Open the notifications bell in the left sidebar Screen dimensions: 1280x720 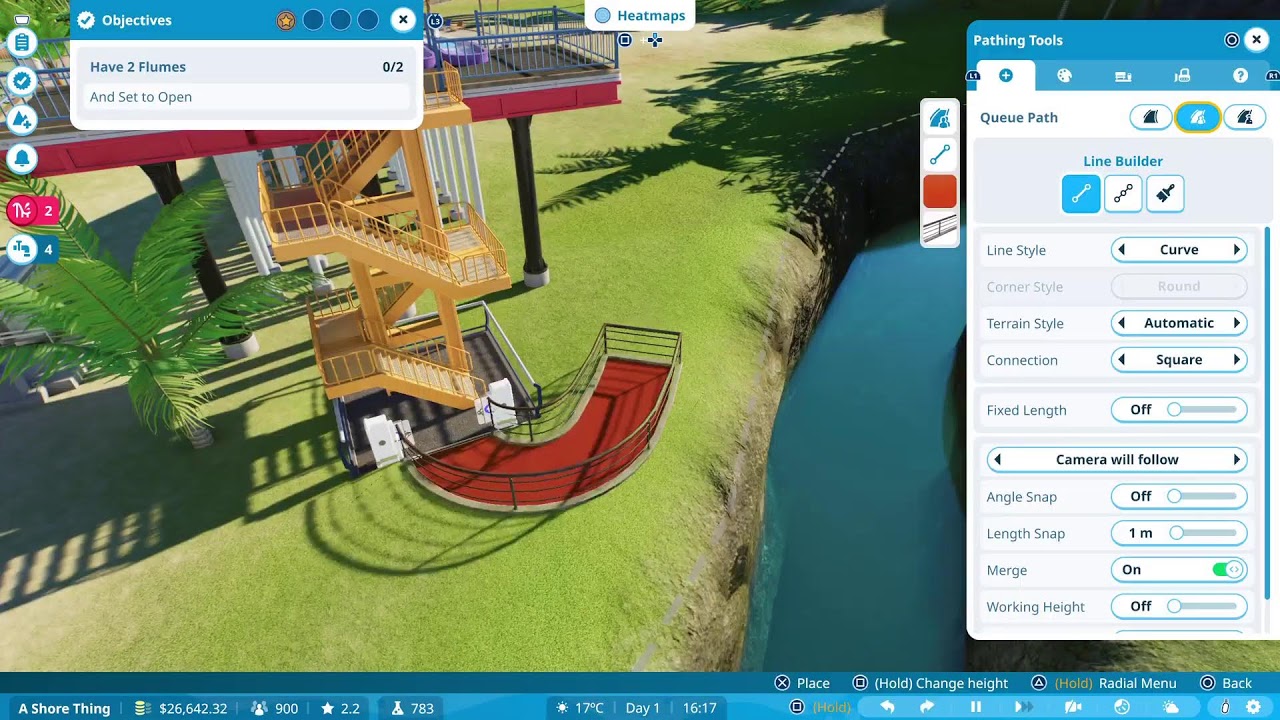22,158
